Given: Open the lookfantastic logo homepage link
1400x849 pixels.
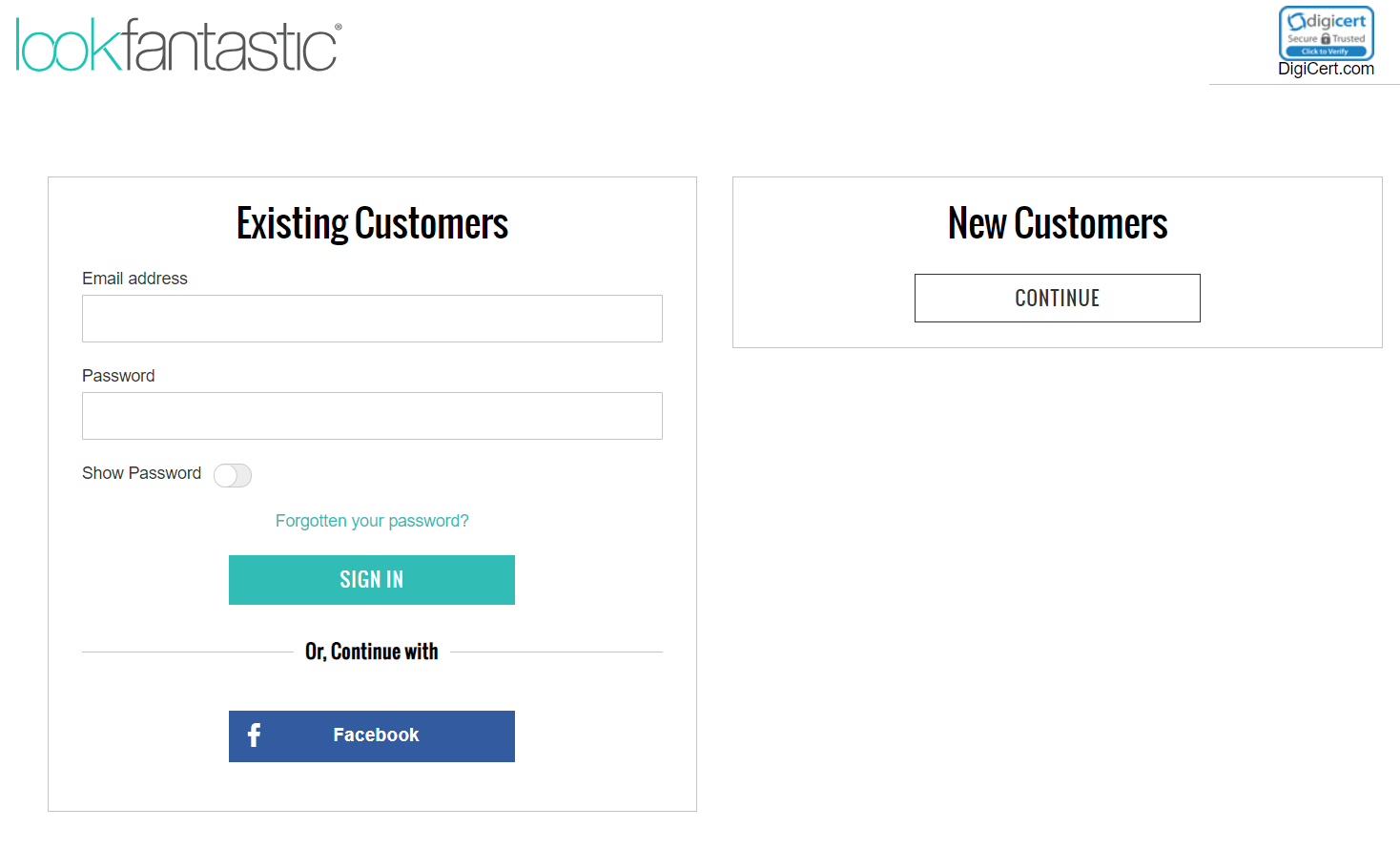Looking at the screenshot, I should click(178, 45).
